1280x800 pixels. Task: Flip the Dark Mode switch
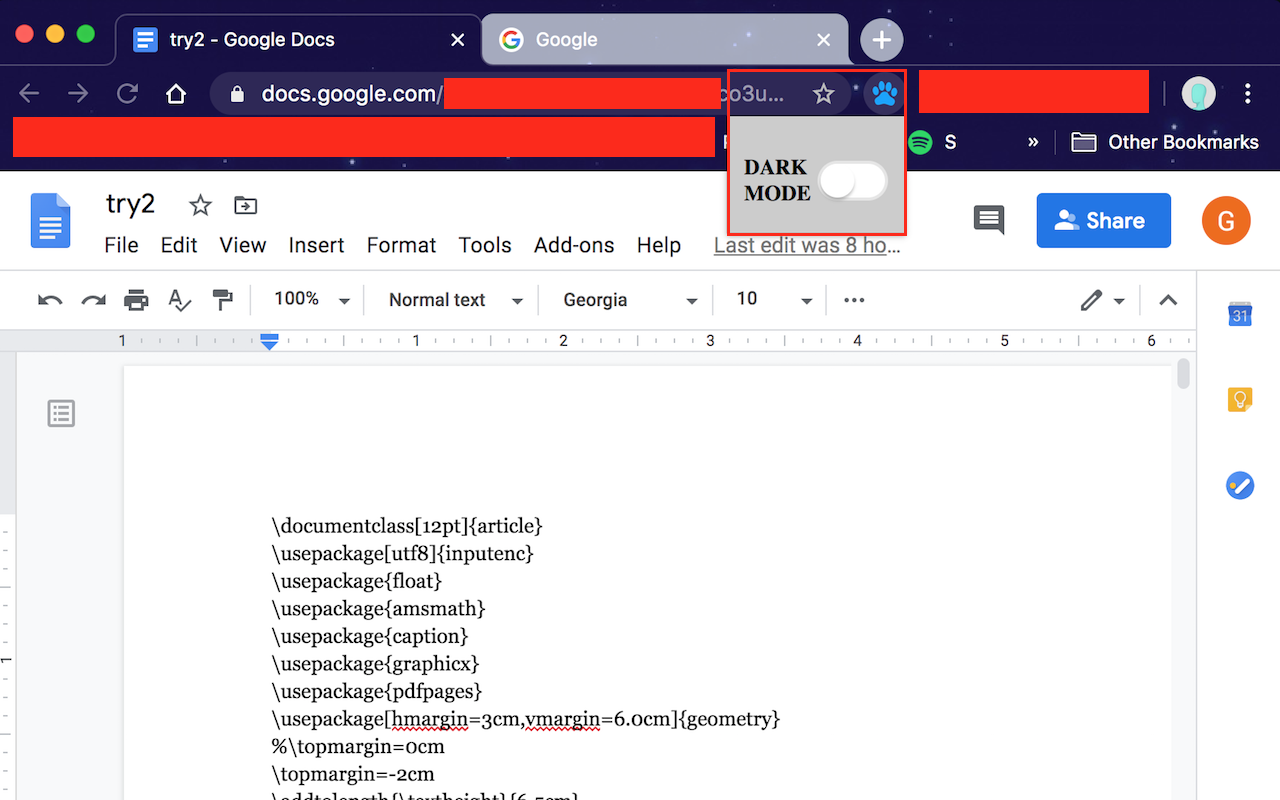(x=853, y=180)
